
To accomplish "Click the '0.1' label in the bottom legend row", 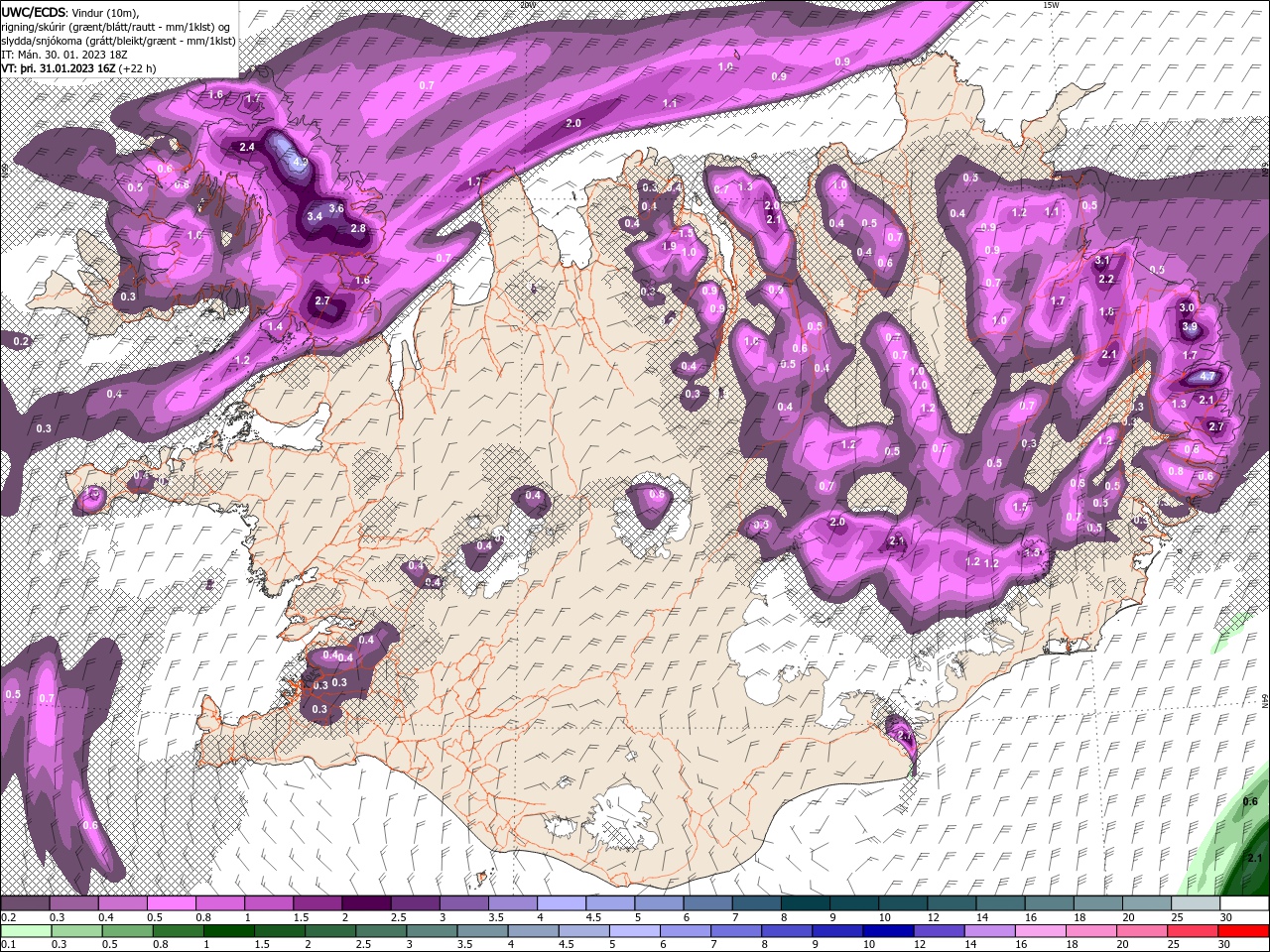I will [x=8, y=945].
